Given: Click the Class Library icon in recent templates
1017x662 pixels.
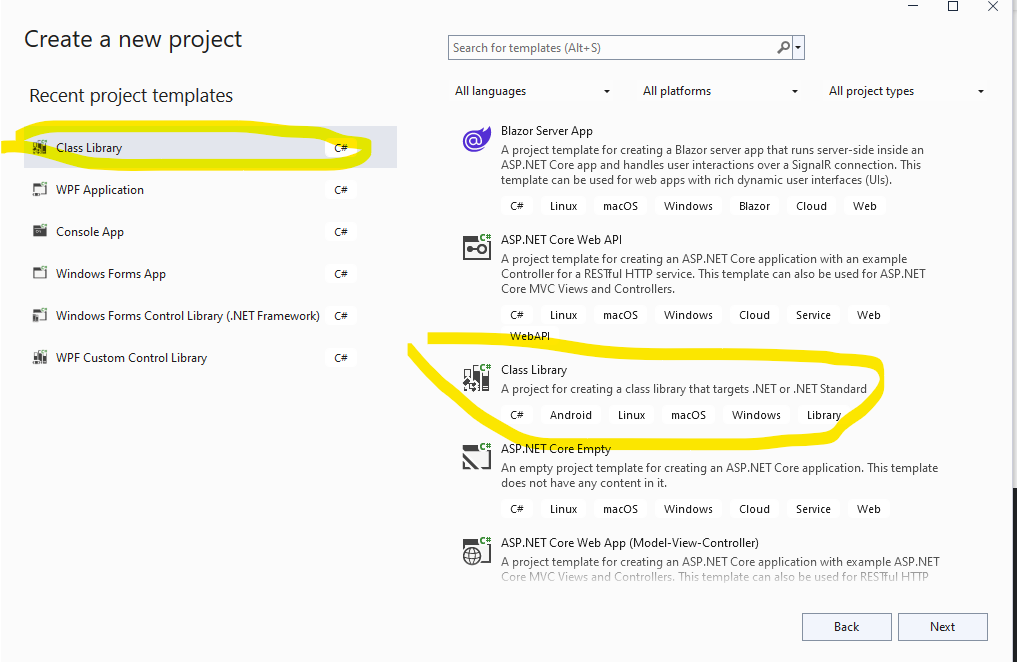Looking at the screenshot, I should pos(40,148).
